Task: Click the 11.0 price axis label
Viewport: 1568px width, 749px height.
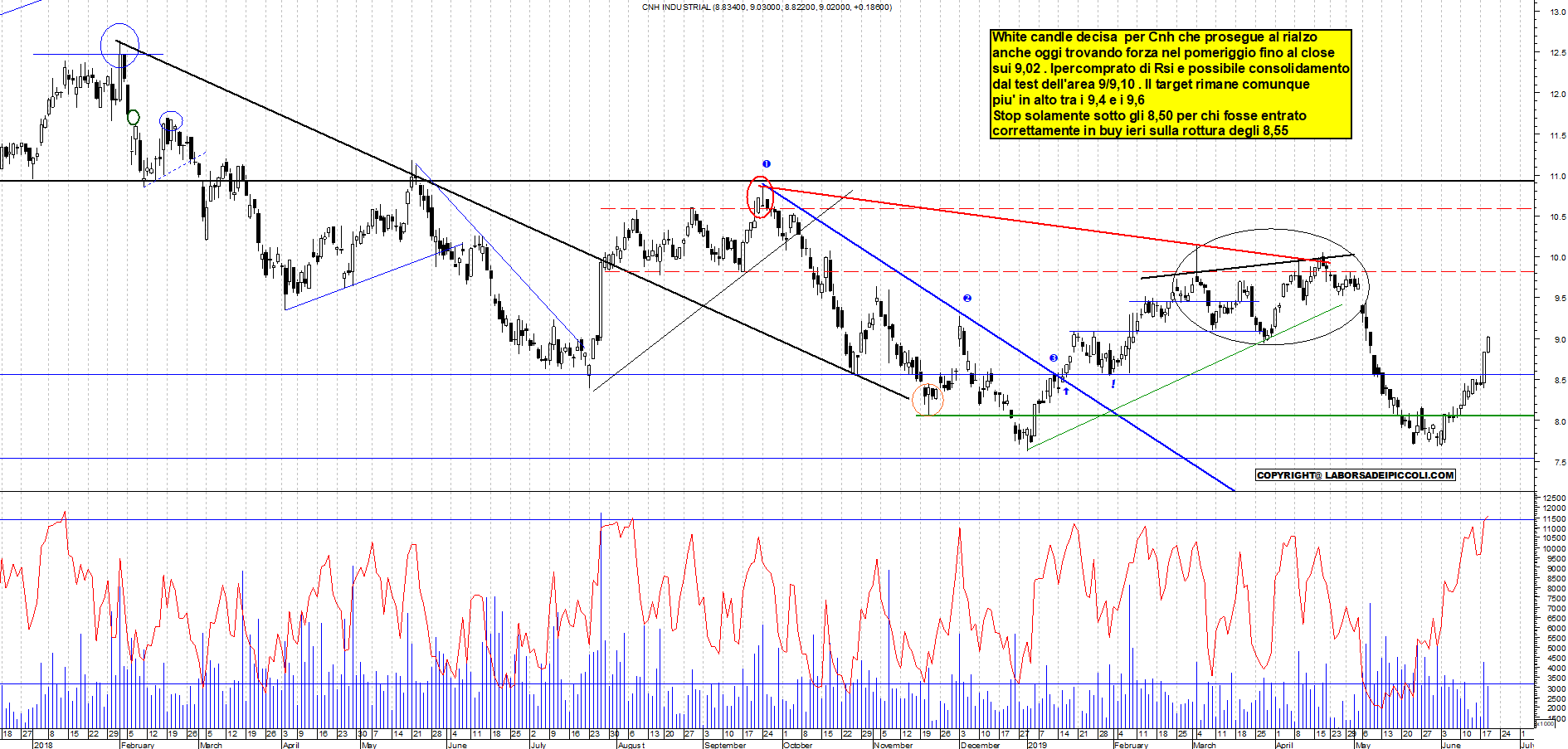Action: (1557, 177)
